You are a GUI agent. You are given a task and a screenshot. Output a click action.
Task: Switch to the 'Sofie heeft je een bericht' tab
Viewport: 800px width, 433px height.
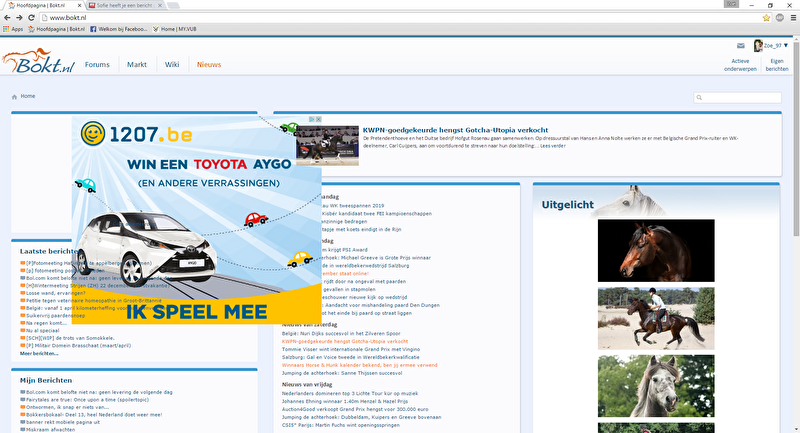click(x=126, y=5)
